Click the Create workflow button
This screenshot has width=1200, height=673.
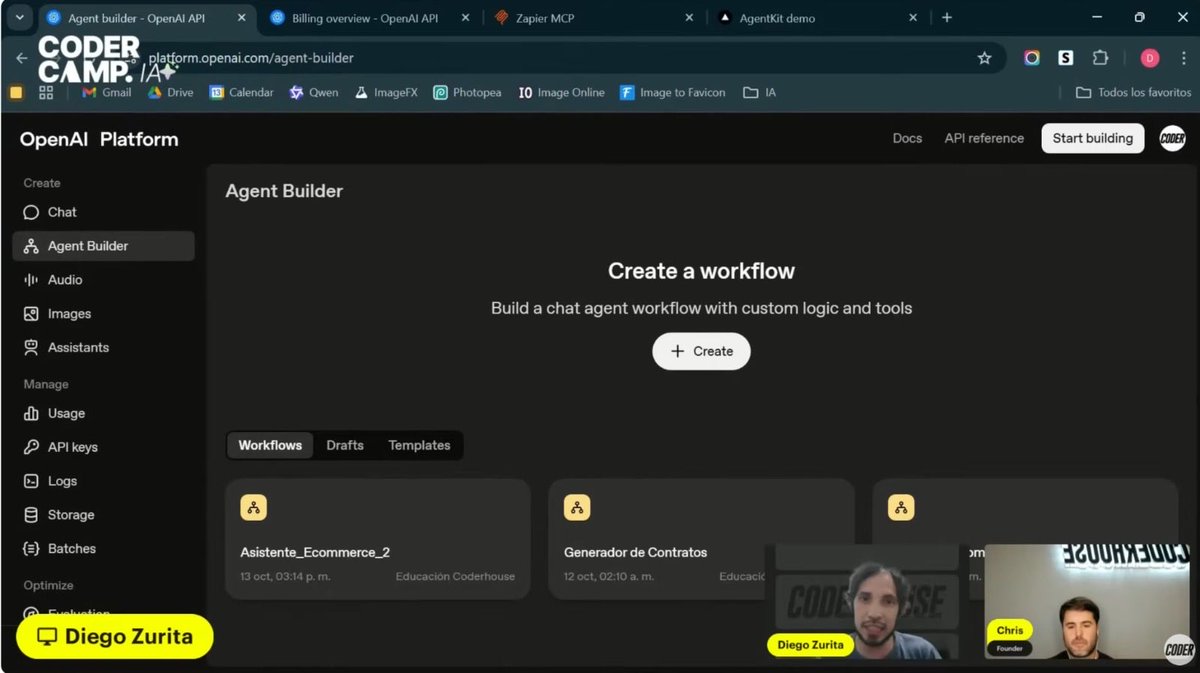pos(701,351)
